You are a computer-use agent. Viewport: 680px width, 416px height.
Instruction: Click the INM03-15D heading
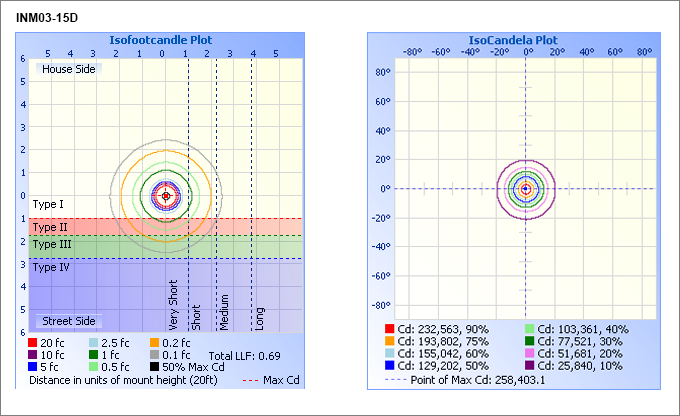tap(47, 17)
